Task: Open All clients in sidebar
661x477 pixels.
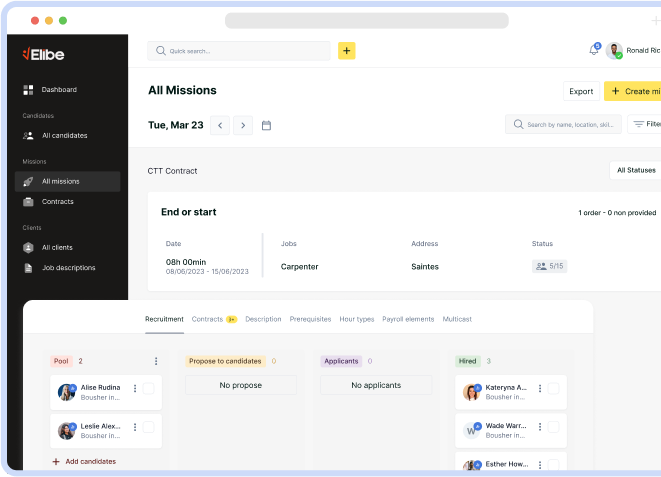Action: [56, 247]
